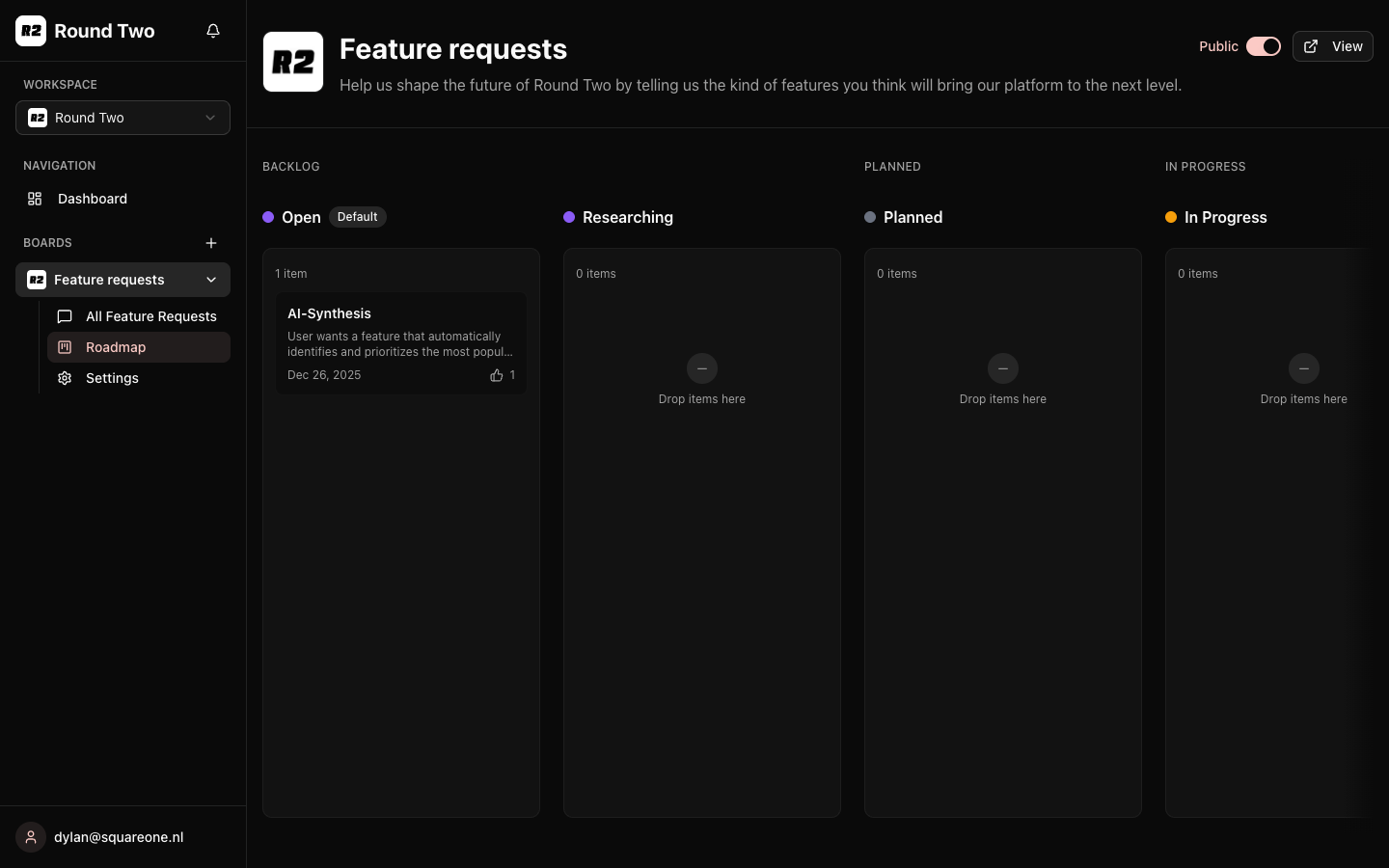This screenshot has height=868, width=1389.
Task: Open the AI-Synthesis feature request card
Action: pyautogui.click(x=401, y=342)
